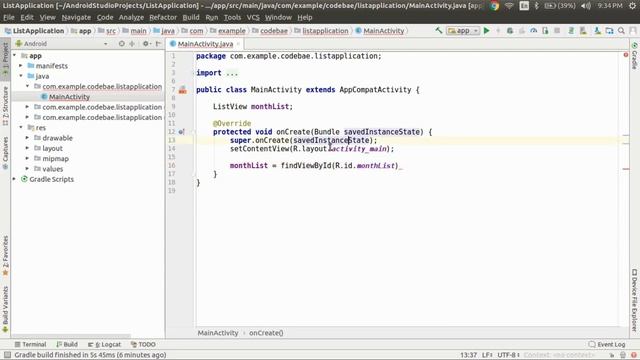Click the tool window toggle icon in status bar
The height and width of the screenshot is (360, 640).
tap(7, 355)
